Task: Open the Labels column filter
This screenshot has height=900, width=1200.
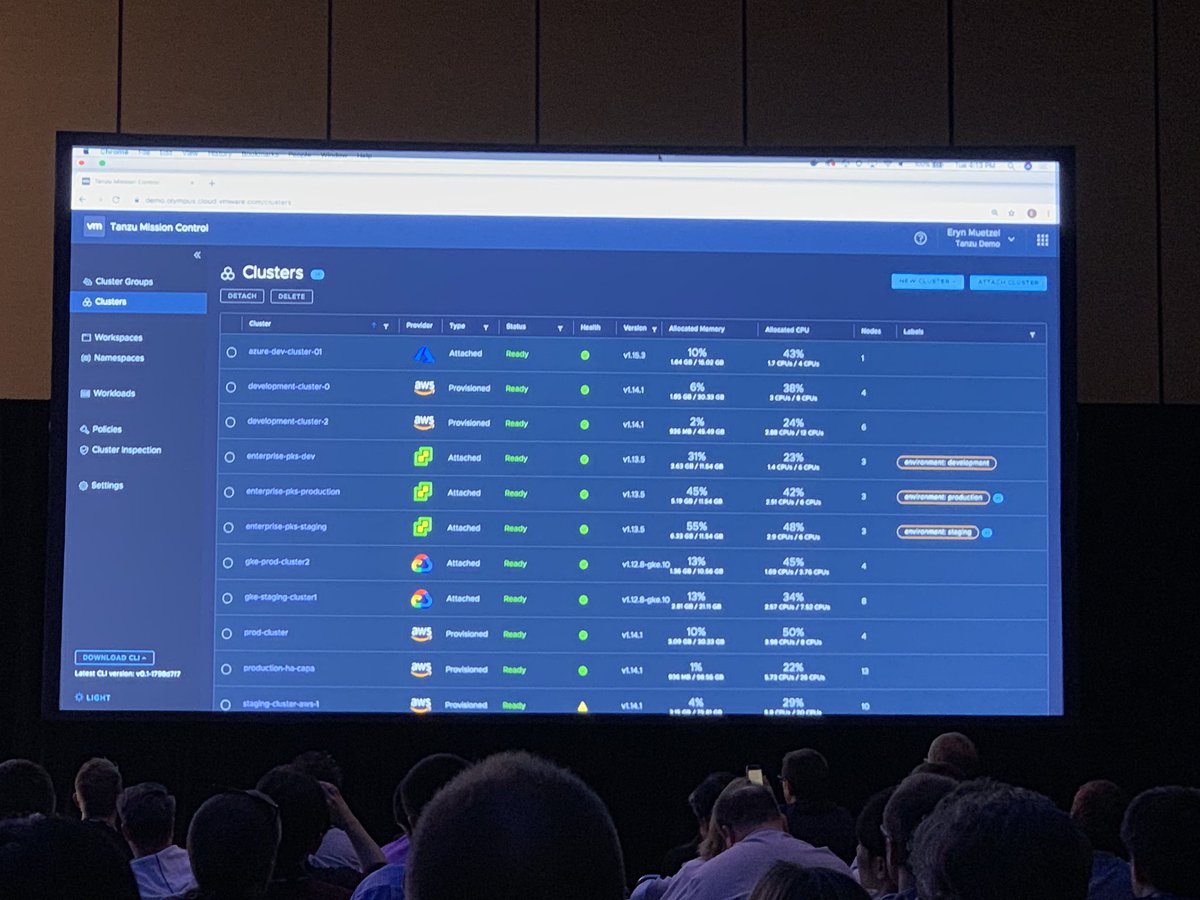Action: [1032, 335]
